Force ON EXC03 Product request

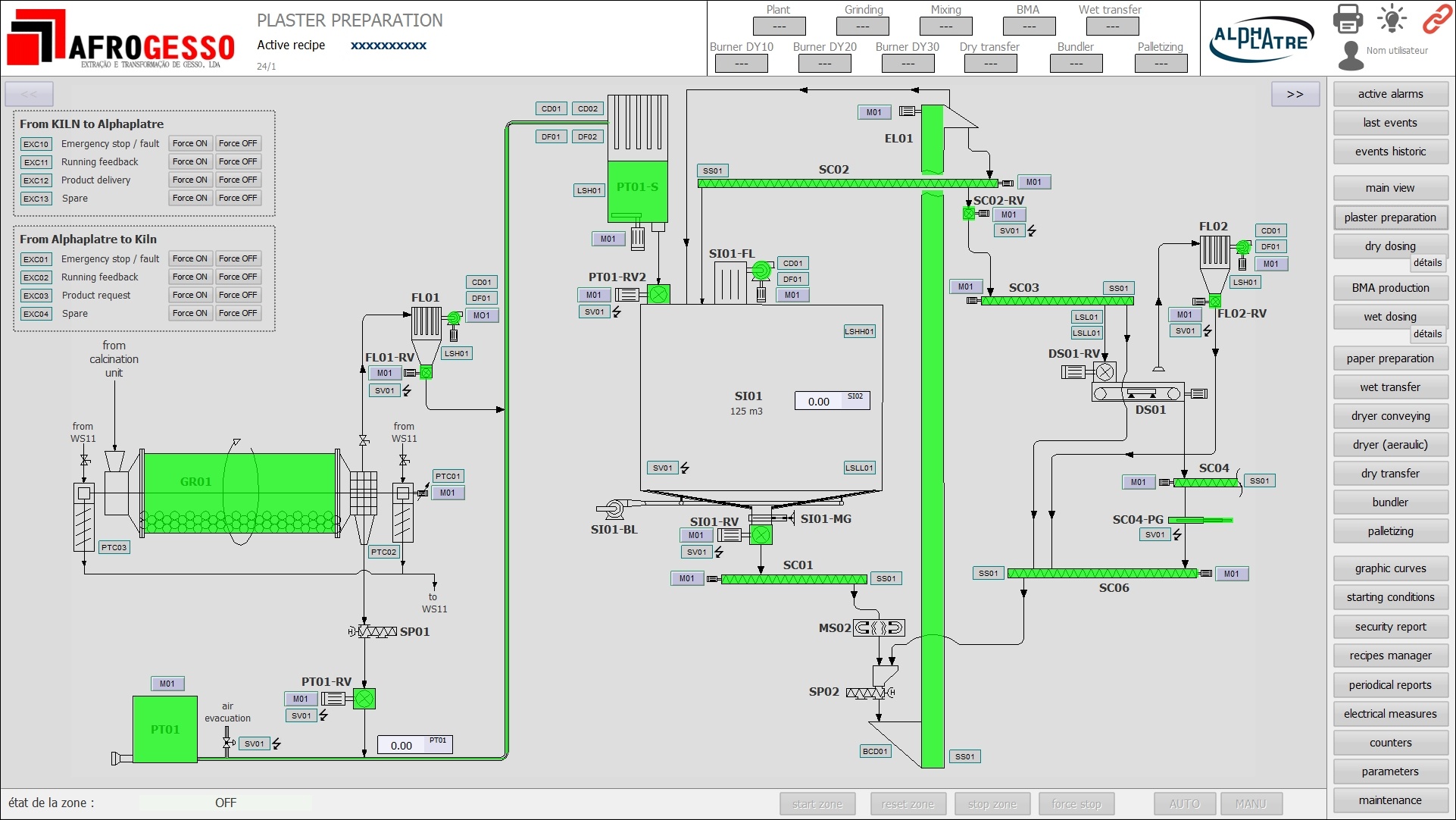[189, 295]
